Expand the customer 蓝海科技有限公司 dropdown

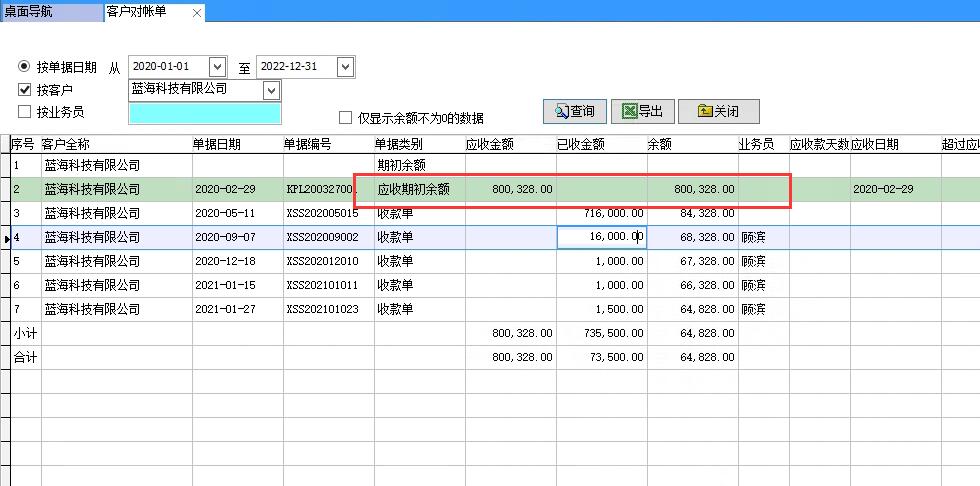pyautogui.click(x=271, y=90)
